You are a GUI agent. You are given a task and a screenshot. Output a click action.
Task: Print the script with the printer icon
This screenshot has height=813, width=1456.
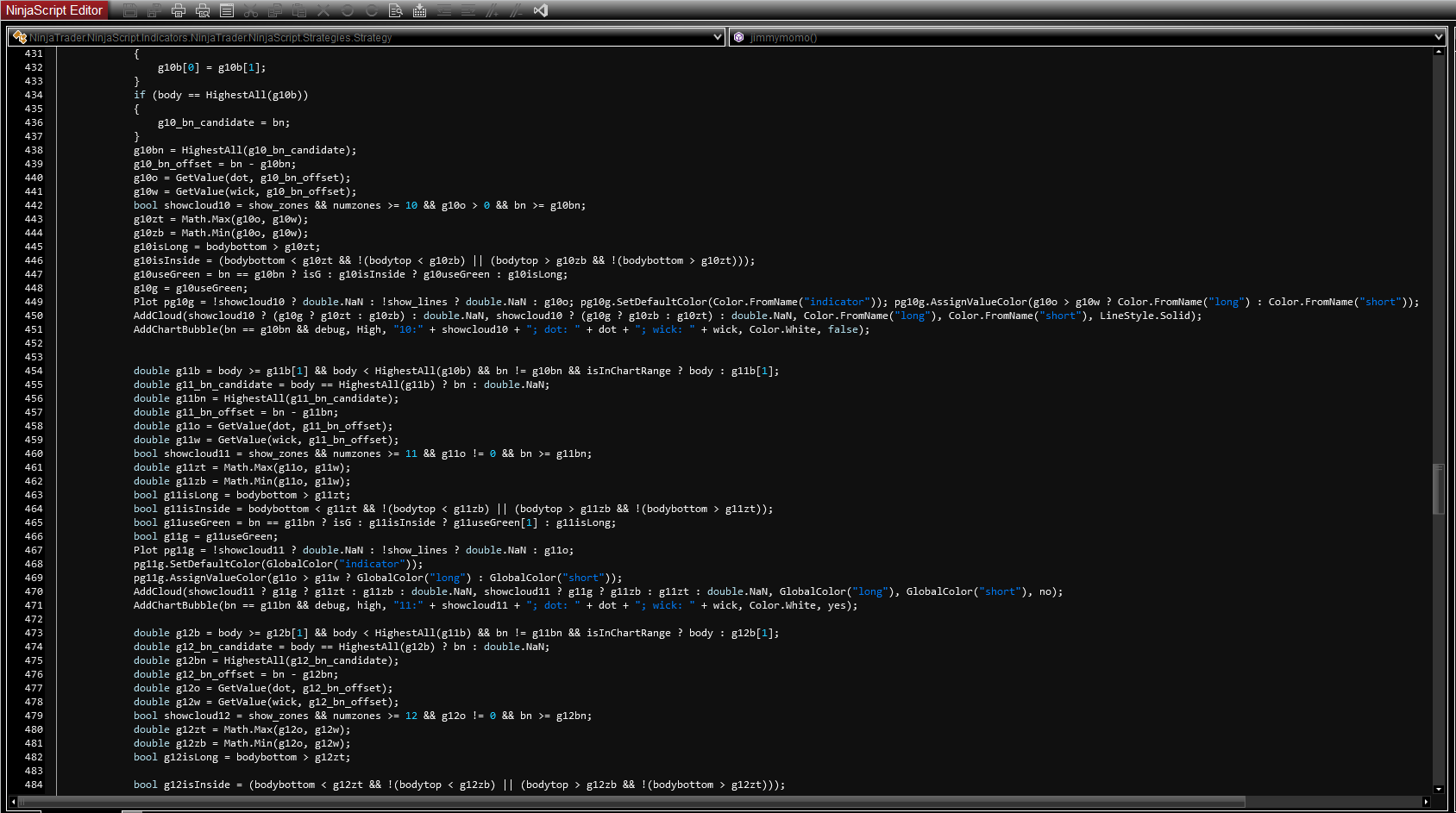click(179, 10)
